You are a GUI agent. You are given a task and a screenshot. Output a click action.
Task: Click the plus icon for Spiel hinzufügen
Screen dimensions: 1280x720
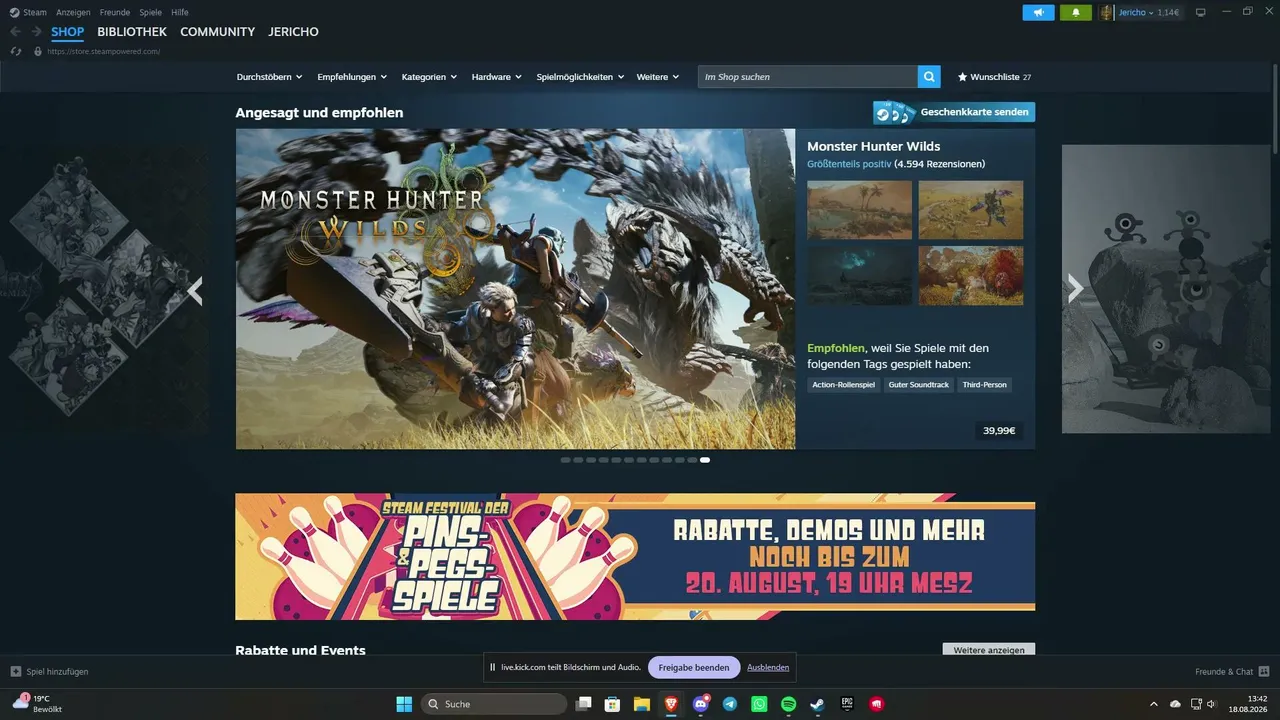(16, 671)
